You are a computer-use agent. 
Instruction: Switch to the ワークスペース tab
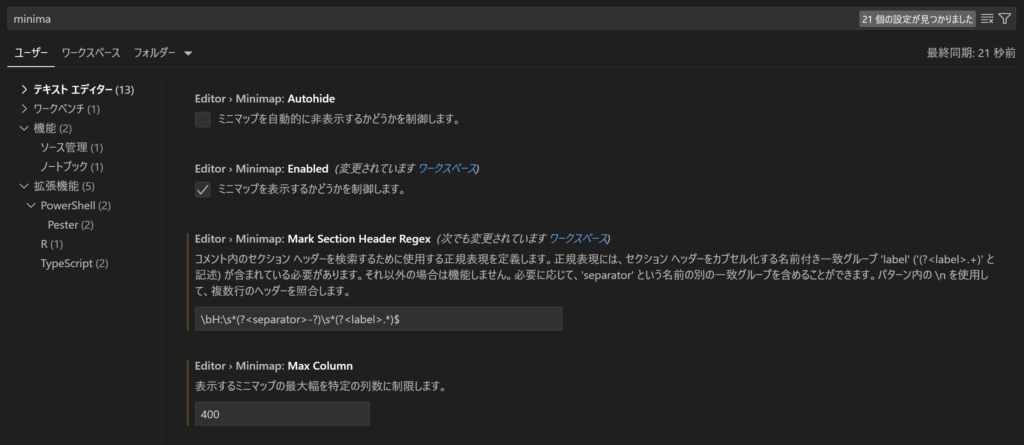pyautogui.click(x=91, y=53)
